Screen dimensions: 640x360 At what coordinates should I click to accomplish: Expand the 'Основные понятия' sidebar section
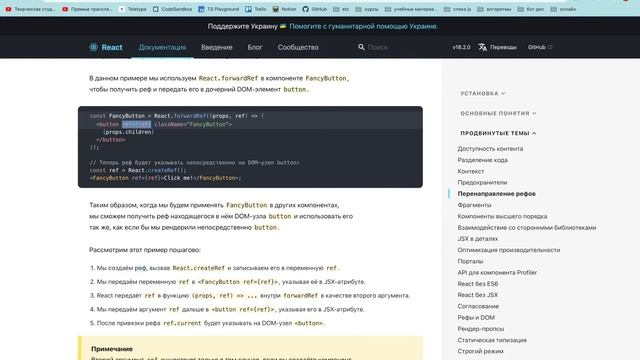click(498, 113)
